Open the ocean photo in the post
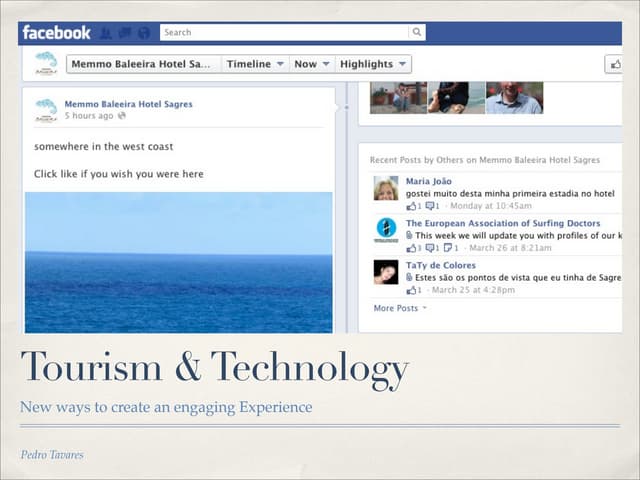 pos(178,262)
